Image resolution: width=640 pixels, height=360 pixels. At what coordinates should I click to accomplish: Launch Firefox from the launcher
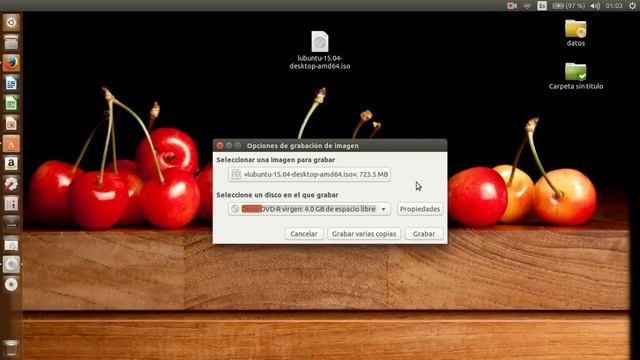point(11,63)
